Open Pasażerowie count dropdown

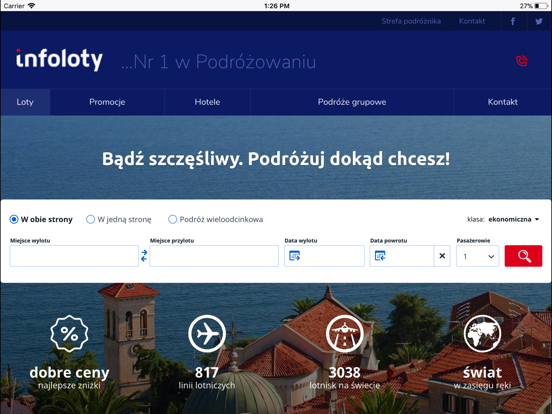click(x=478, y=256)
